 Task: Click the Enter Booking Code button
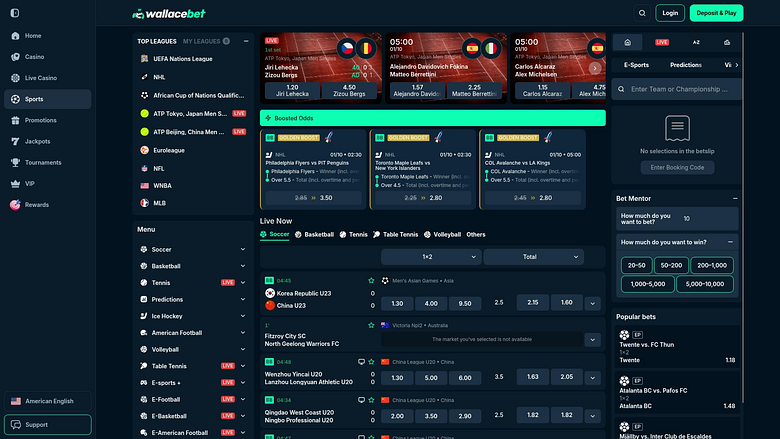point(677,168)
